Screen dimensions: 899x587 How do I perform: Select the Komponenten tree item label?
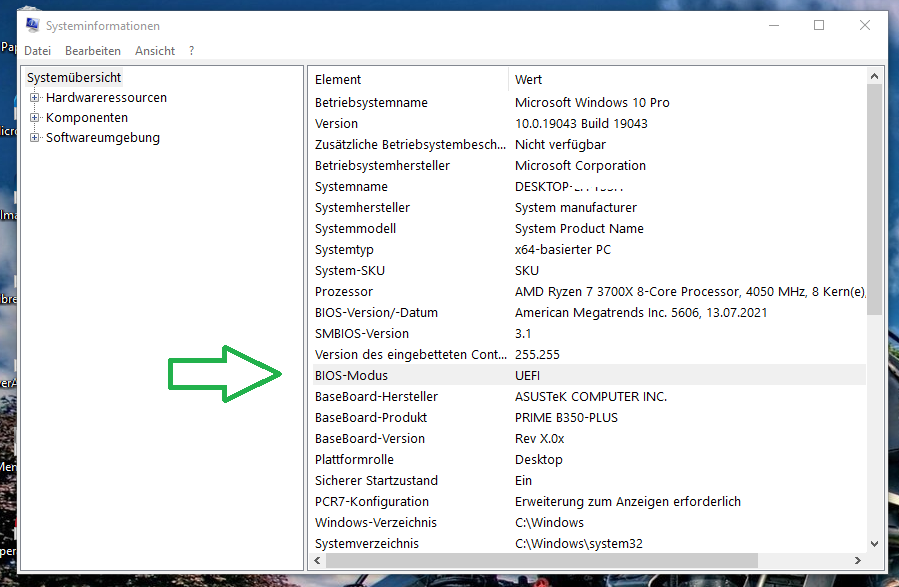[x=87, y=118]
